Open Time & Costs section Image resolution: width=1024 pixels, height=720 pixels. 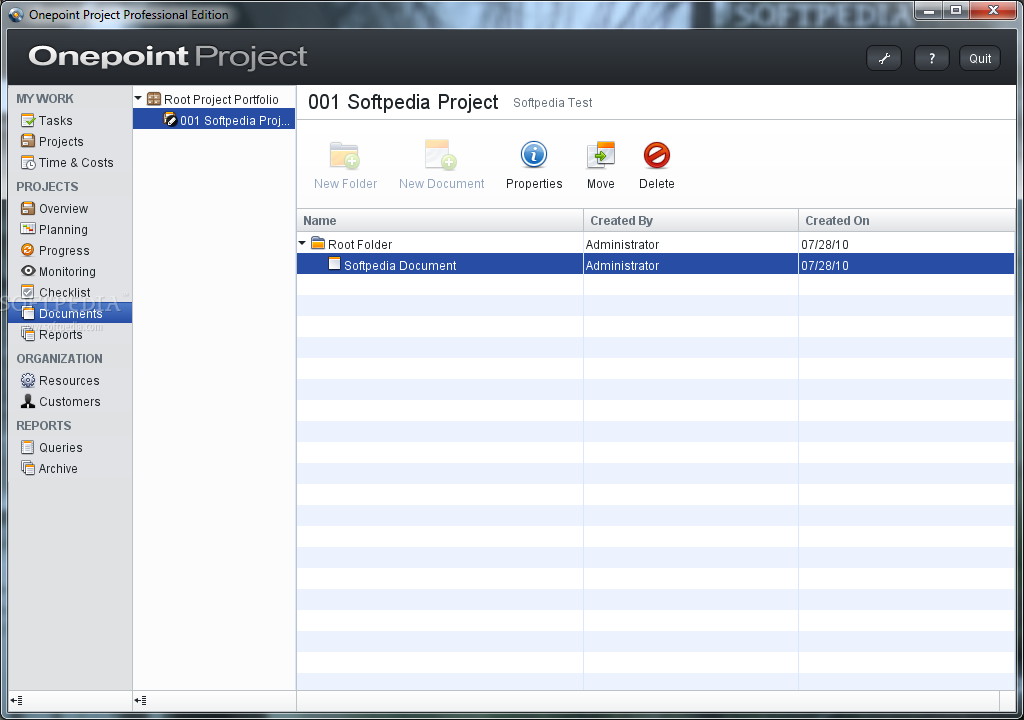(75, 163)
